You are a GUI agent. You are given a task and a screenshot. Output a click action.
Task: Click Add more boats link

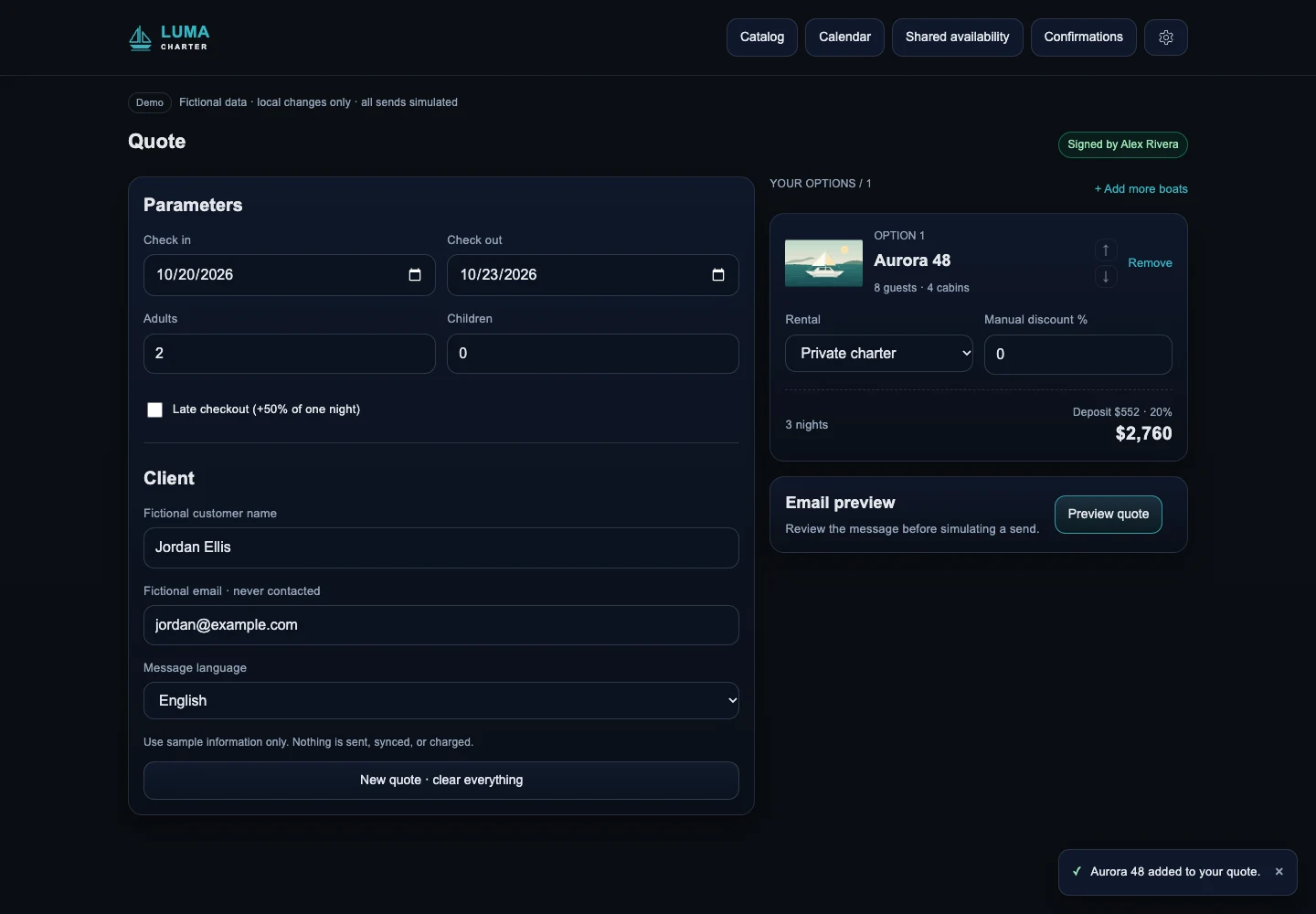pyautogui.click(x=1141, y=189)
